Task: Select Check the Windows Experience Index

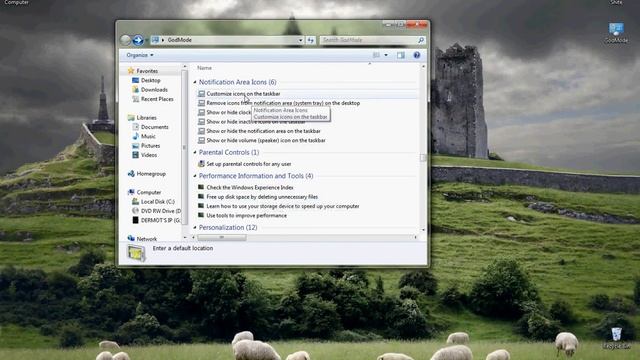Action: (250, 188)
